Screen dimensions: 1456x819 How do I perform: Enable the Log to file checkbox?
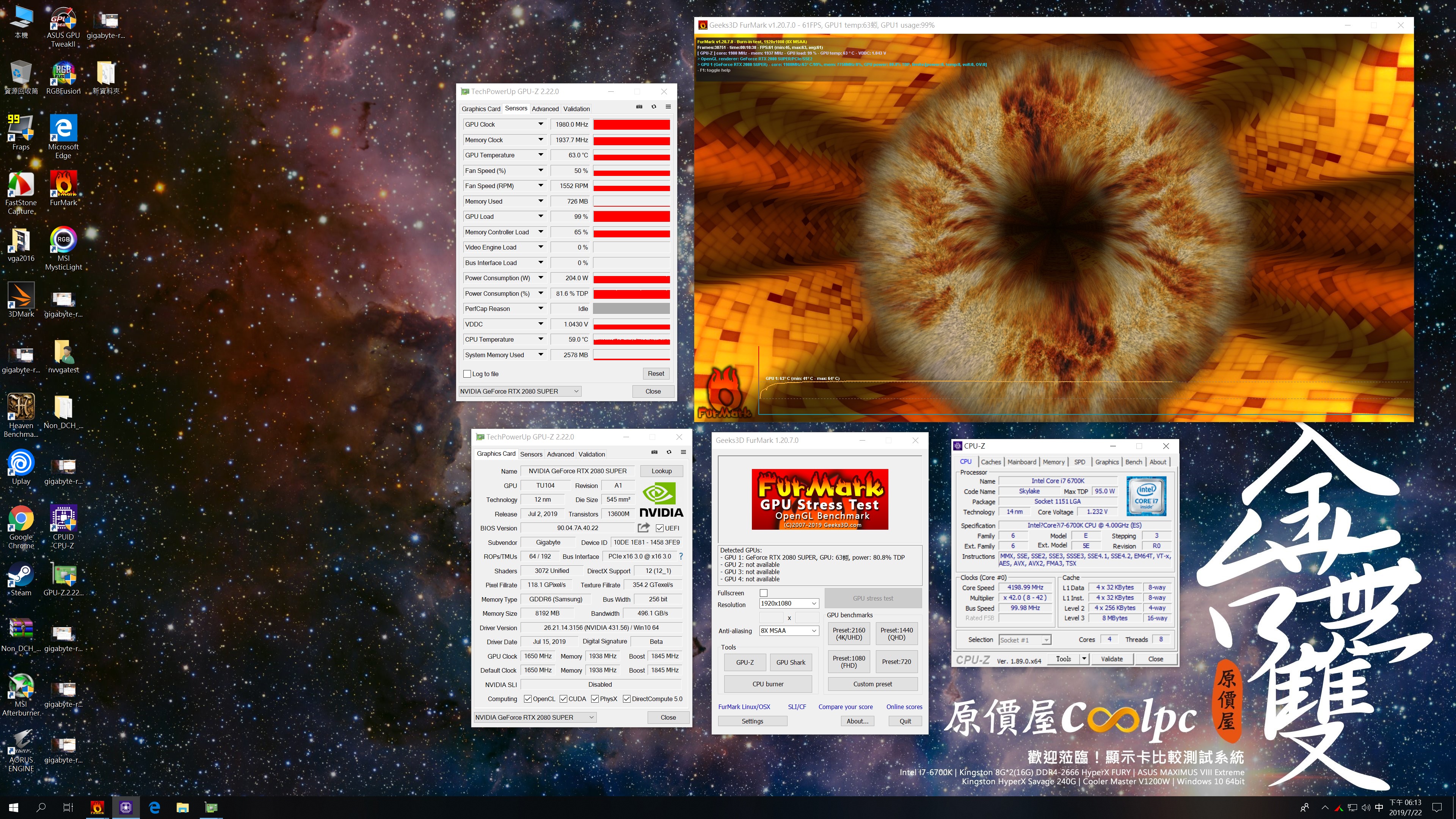pos(467,373)
